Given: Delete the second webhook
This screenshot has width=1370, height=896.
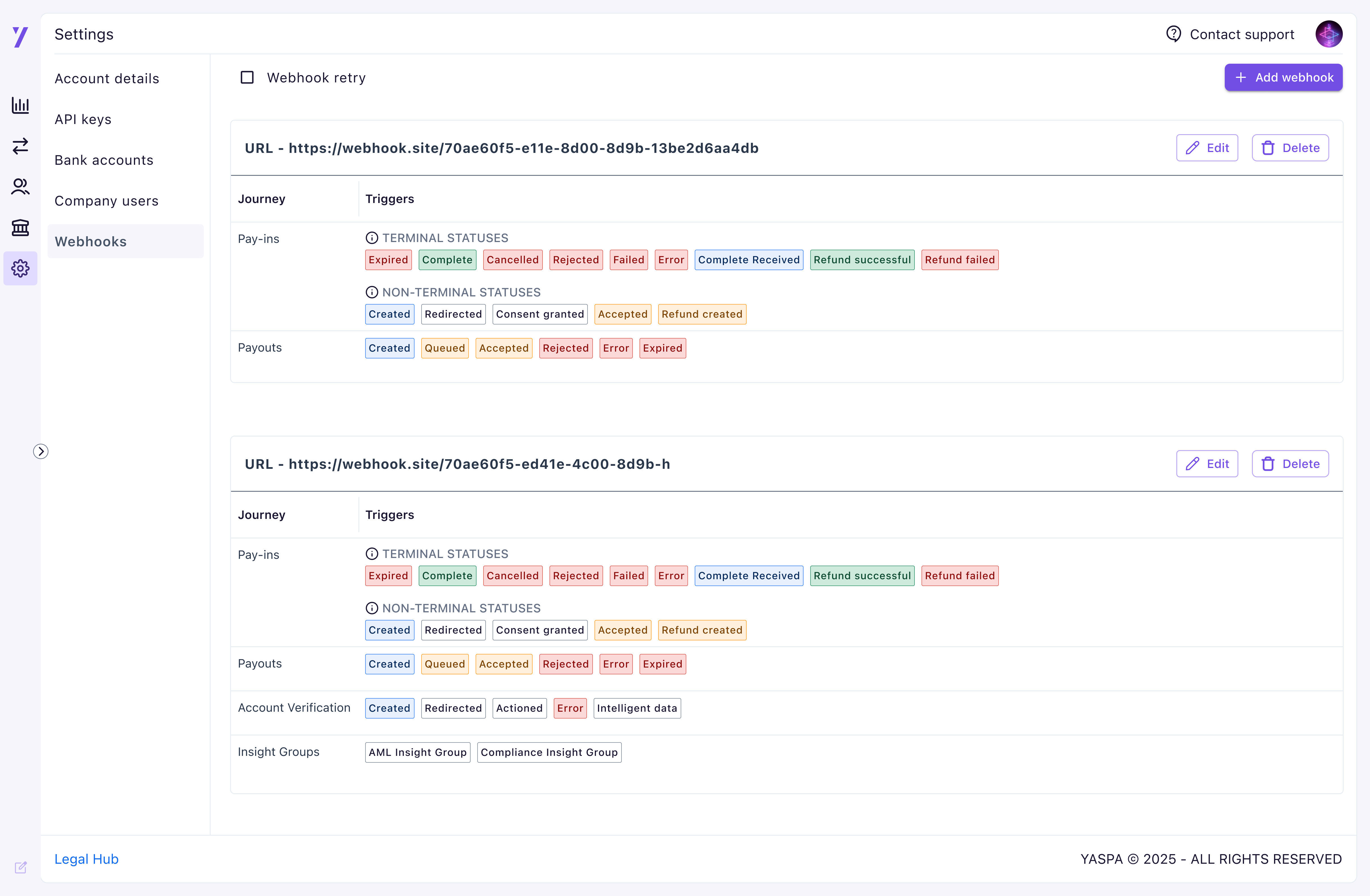Looking at the screenshot, I should coord(1290,464).
